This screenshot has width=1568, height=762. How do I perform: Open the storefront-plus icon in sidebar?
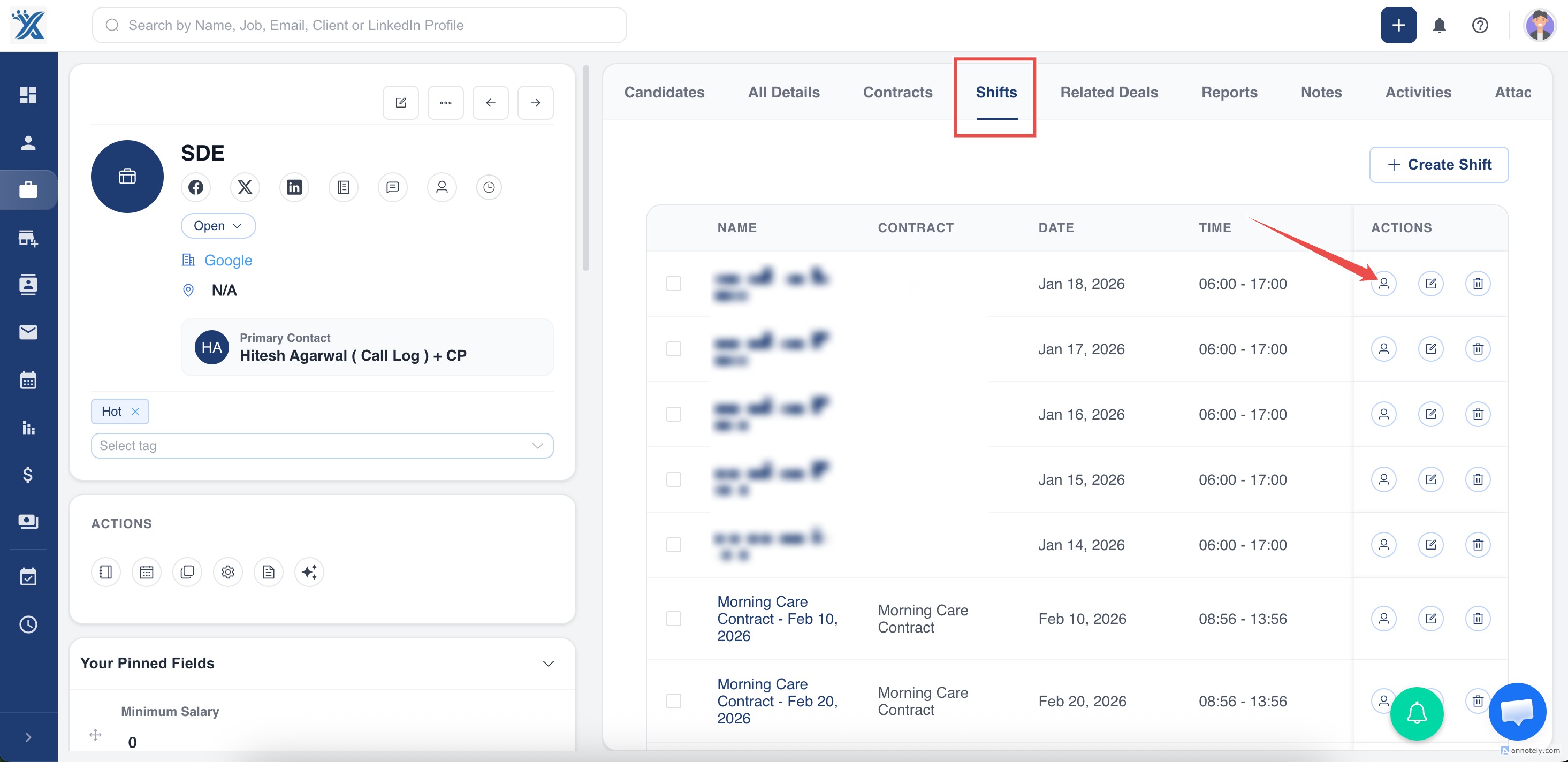[x=28, y=238]
